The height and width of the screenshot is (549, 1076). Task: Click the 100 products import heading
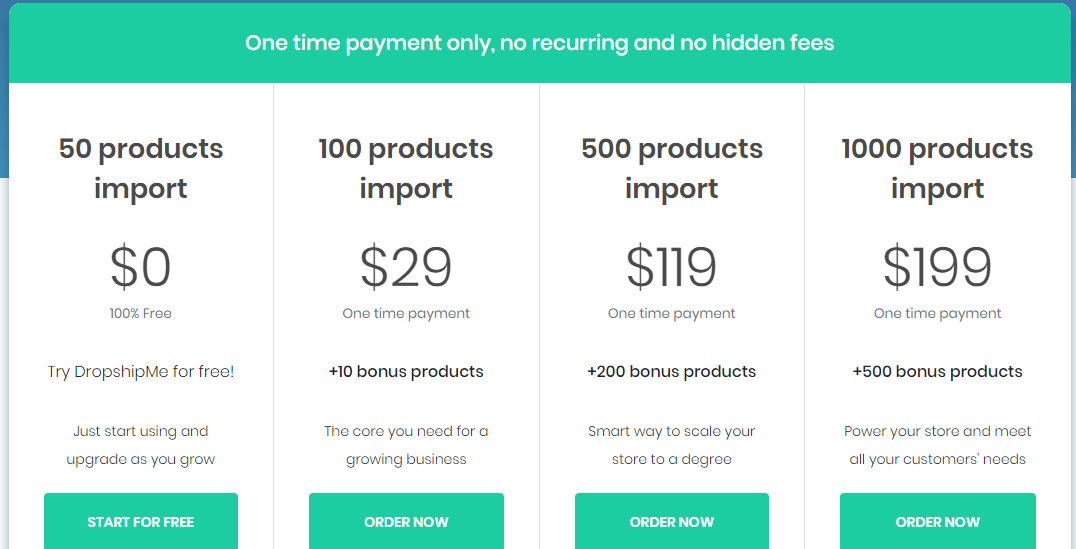(406, 168)
